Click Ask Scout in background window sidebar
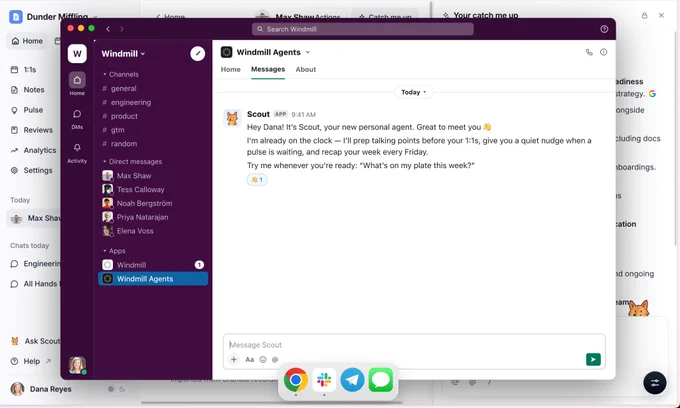 [35, 341]
